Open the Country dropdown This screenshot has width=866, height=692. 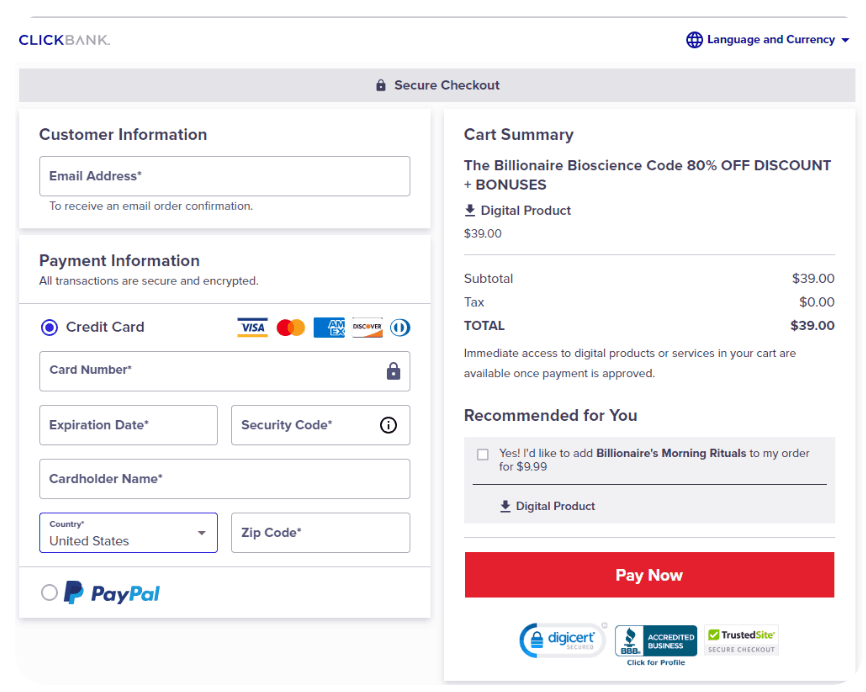click(x=128, y=532)
